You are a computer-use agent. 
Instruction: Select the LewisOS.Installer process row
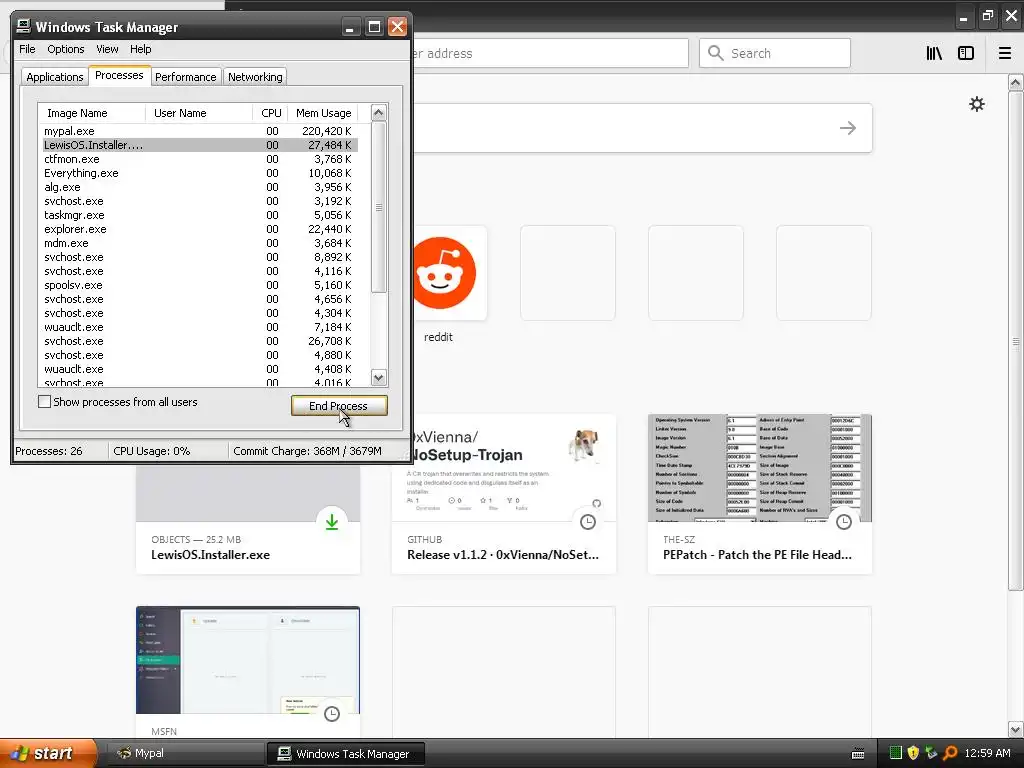[199, 145]
